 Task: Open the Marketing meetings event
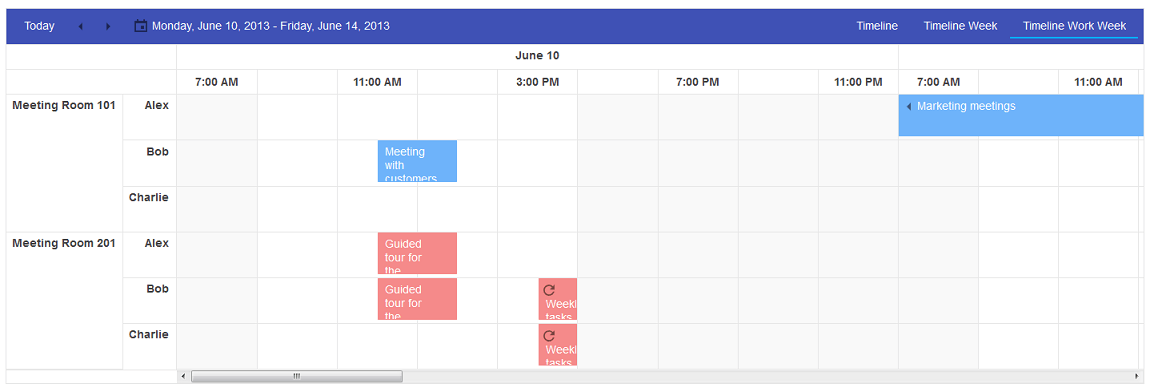pos(1021,115)
